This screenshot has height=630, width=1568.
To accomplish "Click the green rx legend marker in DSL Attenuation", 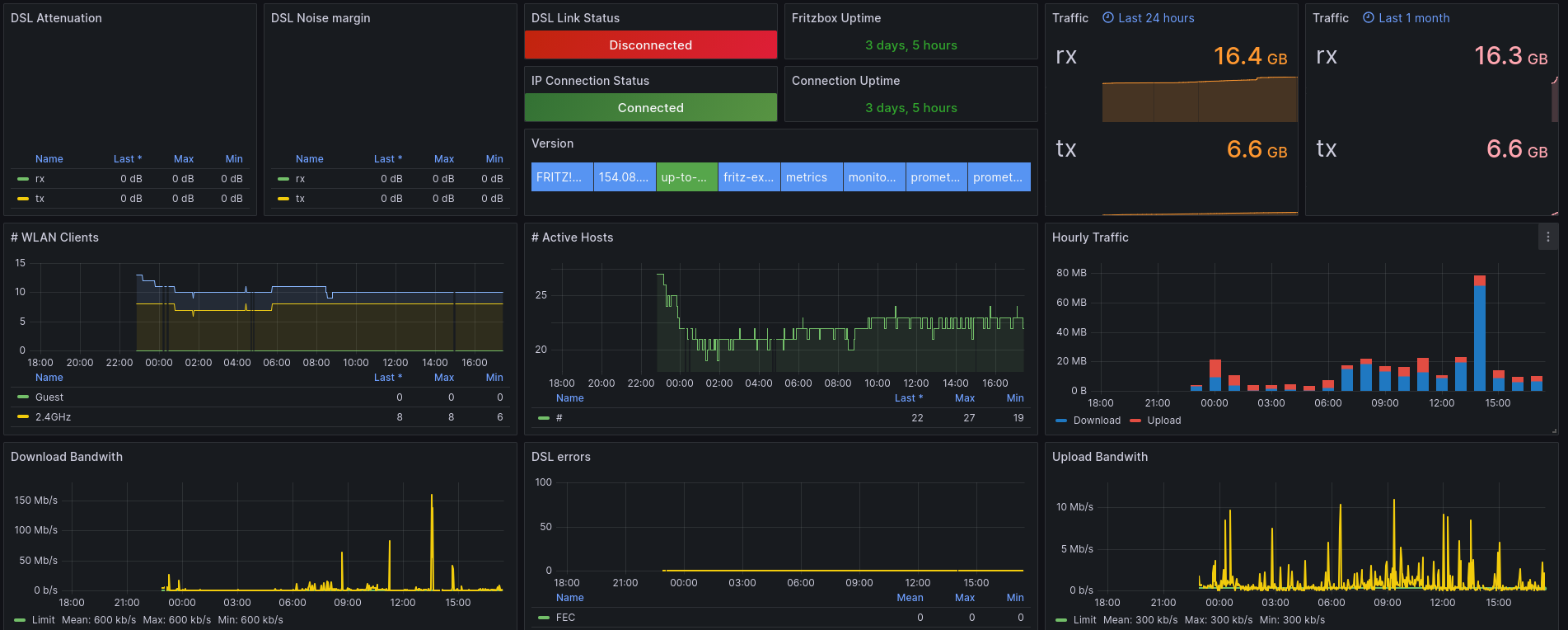I will coord(23,179).
